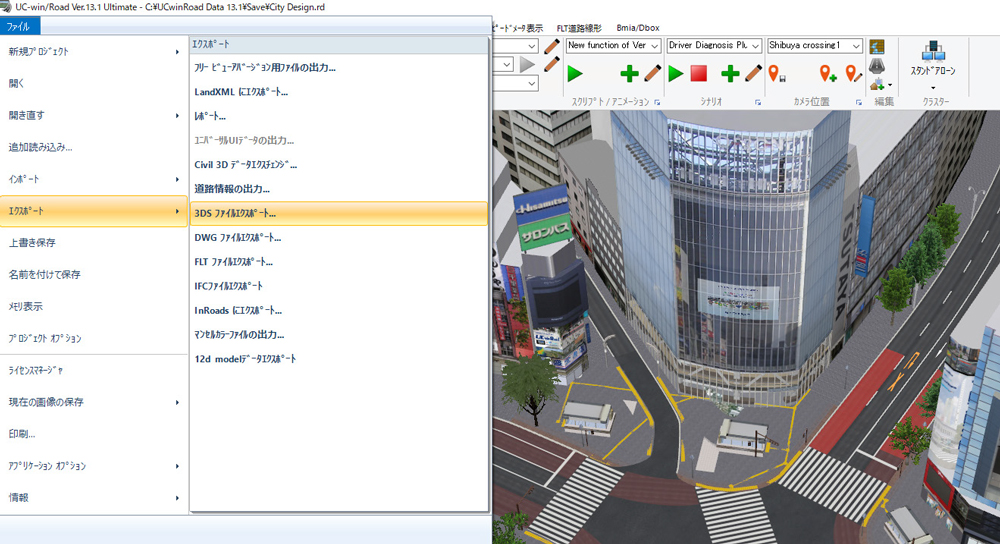The image size is (1000, 544).
Task: Click the upper pencil icon beside the top dropdown
Action: [x=552, y=46]
